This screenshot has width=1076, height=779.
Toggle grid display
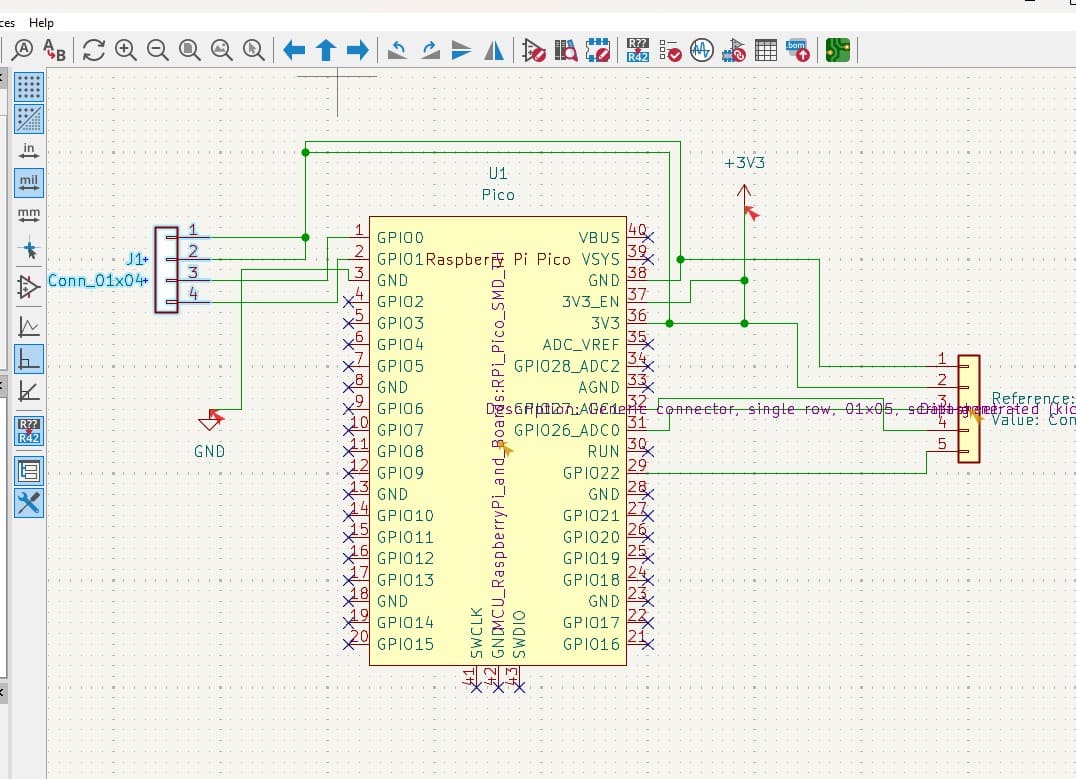[x=29, y=87]
